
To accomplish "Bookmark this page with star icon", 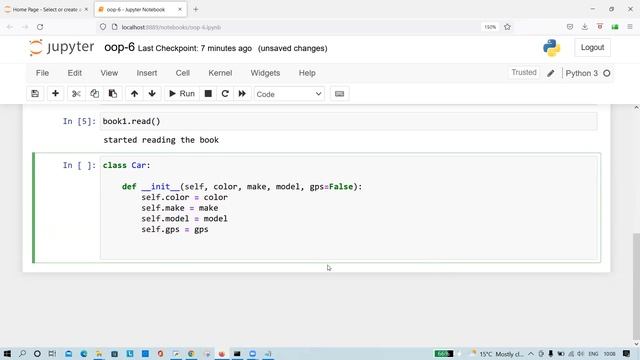I will click(507, 27).
